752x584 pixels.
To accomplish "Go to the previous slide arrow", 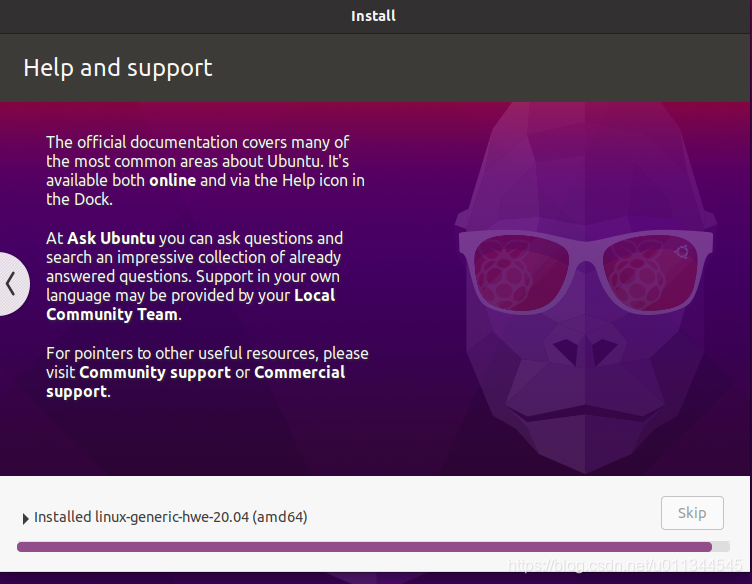I will pyautogui.click(x=12, y=284).
